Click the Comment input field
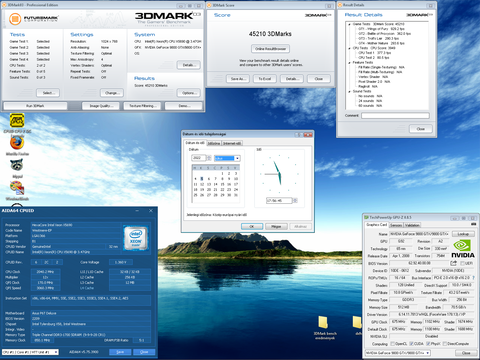This screenshot has width=480, height=360. pos(395,115)
